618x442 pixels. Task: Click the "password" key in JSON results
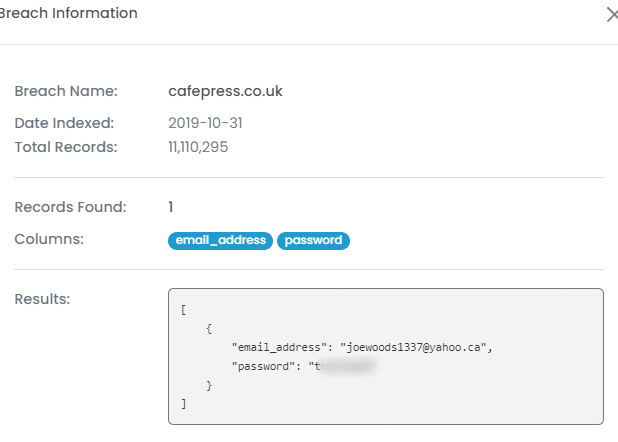(x=263, y=366)
